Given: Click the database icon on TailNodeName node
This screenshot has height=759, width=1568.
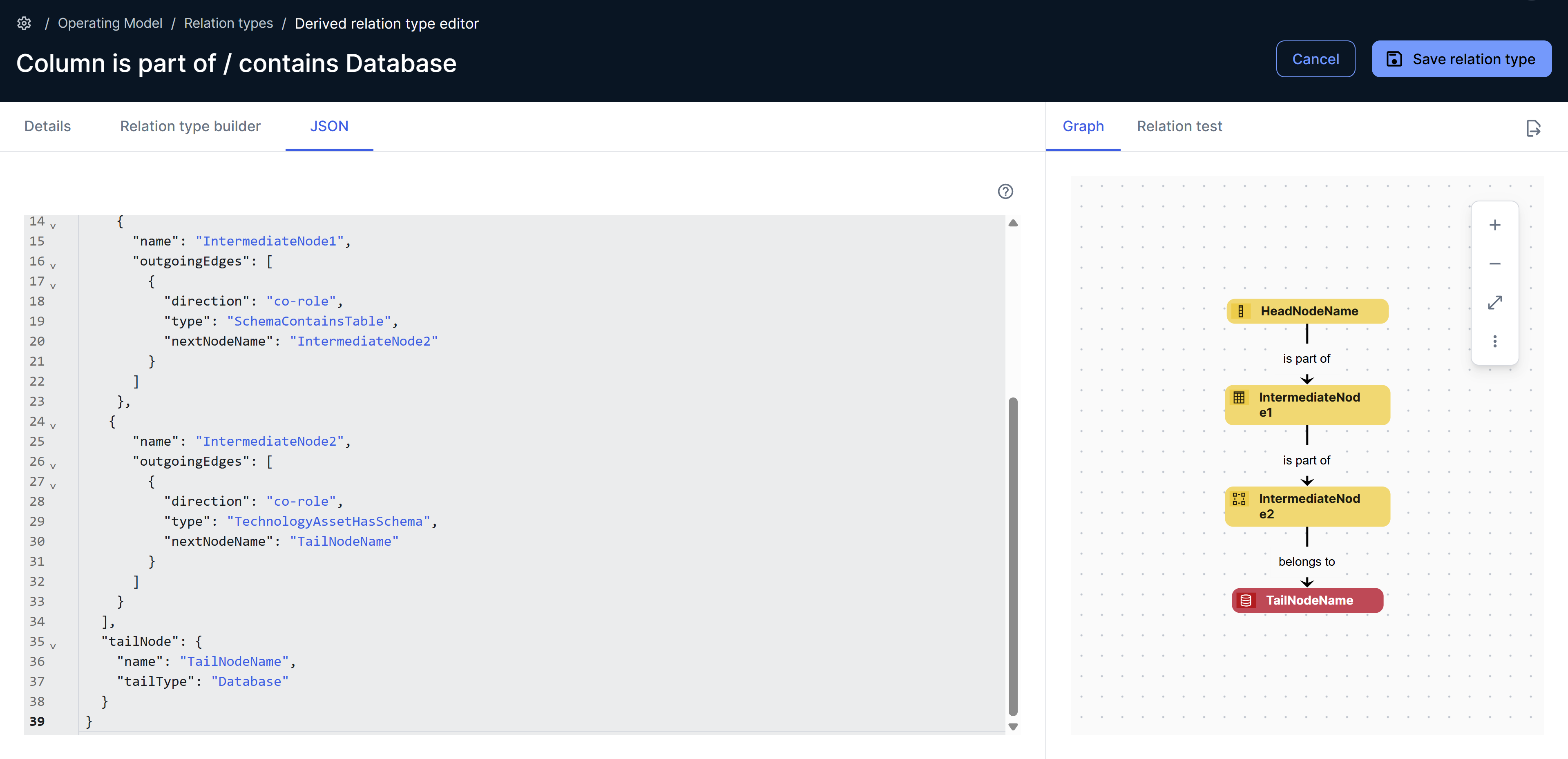Looking at the screenshot, I should point(1246,600).
